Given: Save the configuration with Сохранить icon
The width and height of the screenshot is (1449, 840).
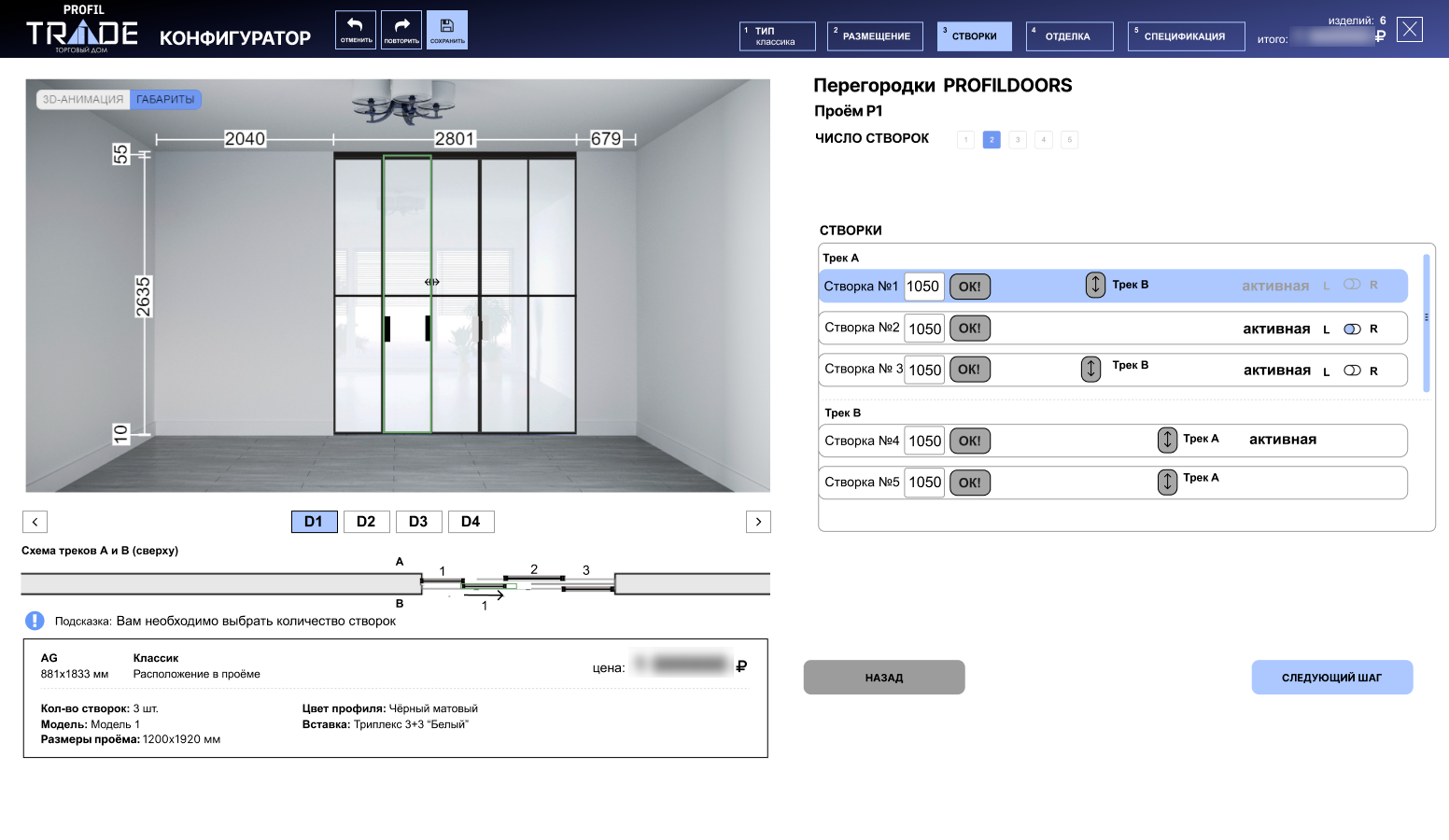Looking at the screenshot, I should [x=447, y=30].
